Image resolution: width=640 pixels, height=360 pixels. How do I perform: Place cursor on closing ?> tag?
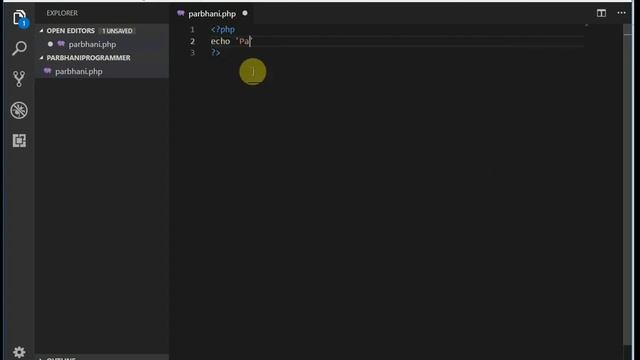coord(216,53)
